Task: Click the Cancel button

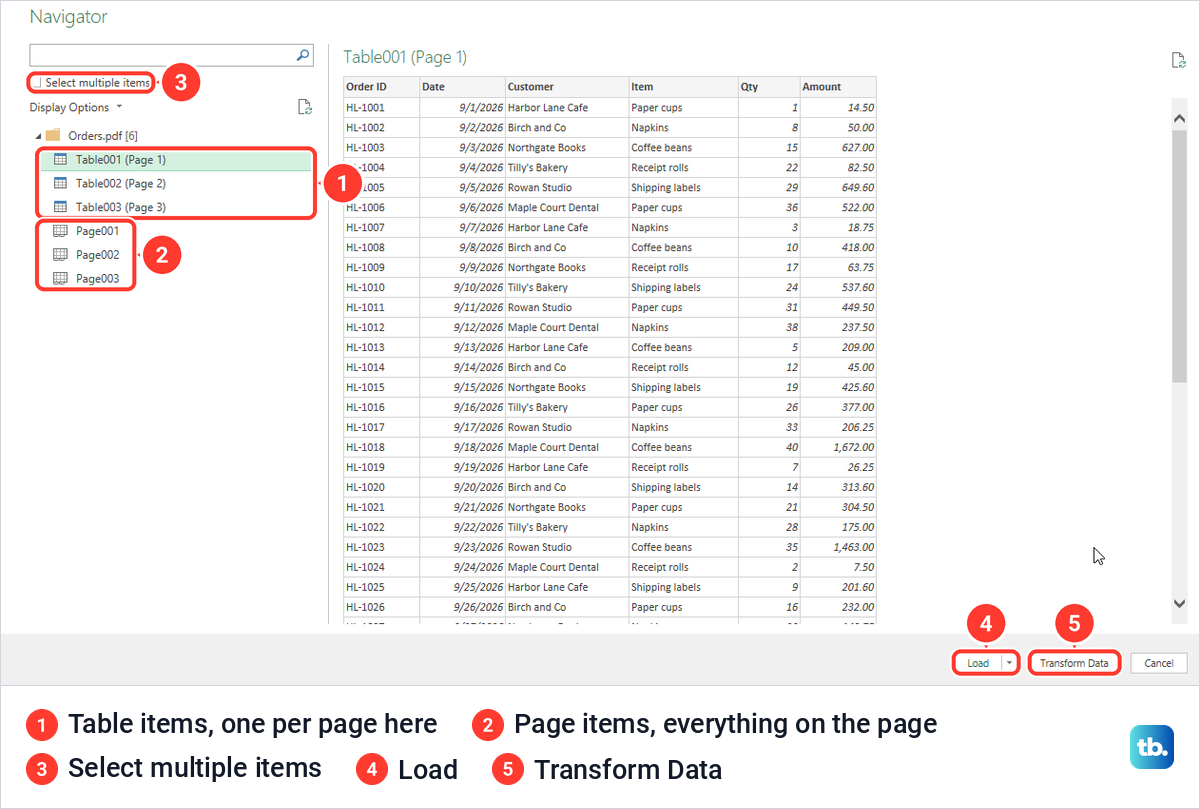Action: point(1159,663)
